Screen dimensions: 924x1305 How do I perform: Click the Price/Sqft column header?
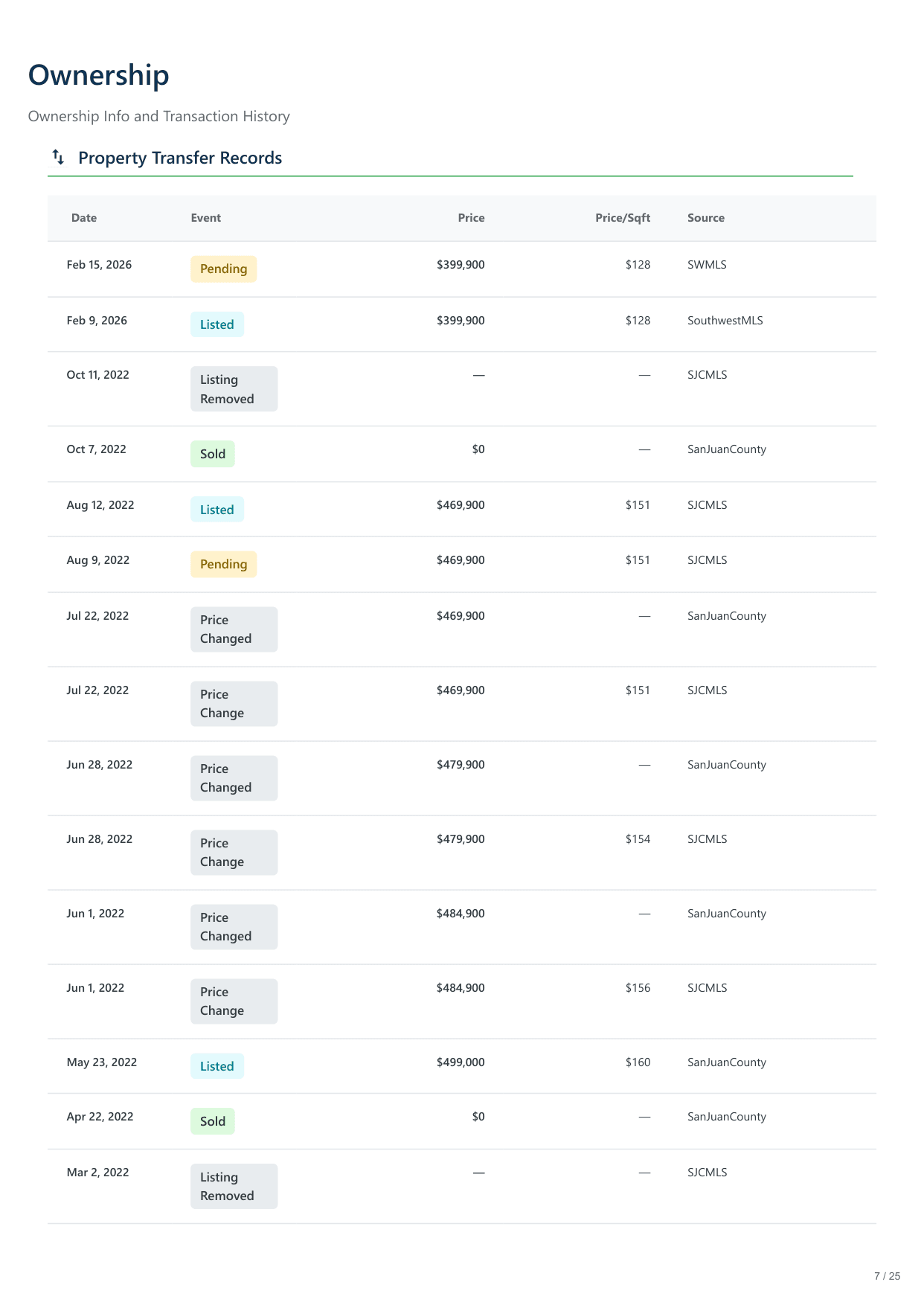point(622,218)
